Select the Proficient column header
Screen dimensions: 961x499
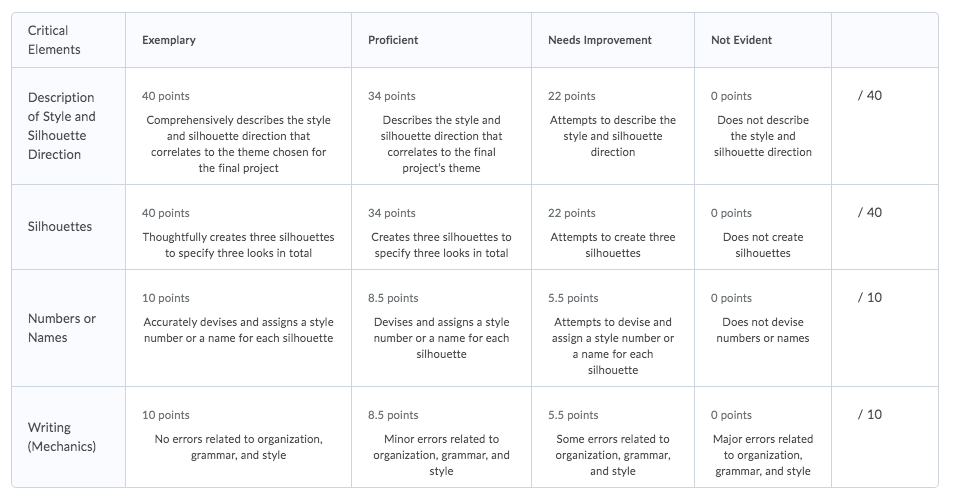(x=393, y=40)
